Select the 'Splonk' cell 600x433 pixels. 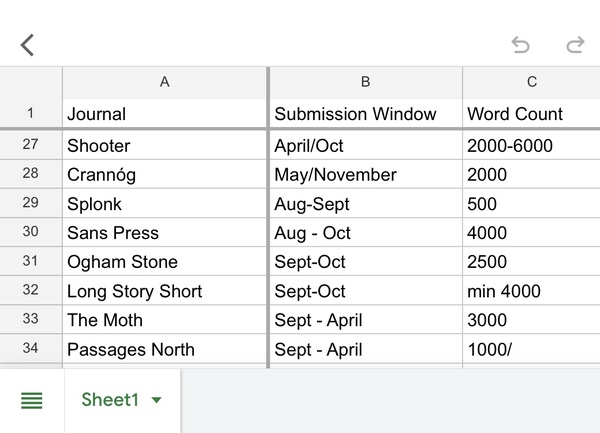click(165, 203)
